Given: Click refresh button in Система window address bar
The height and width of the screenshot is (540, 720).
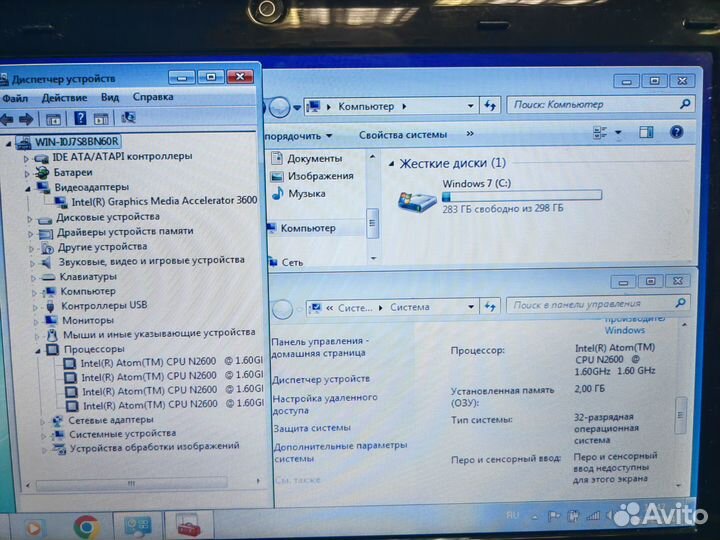Looking at the screenshot, I should [x=490, y=306].
